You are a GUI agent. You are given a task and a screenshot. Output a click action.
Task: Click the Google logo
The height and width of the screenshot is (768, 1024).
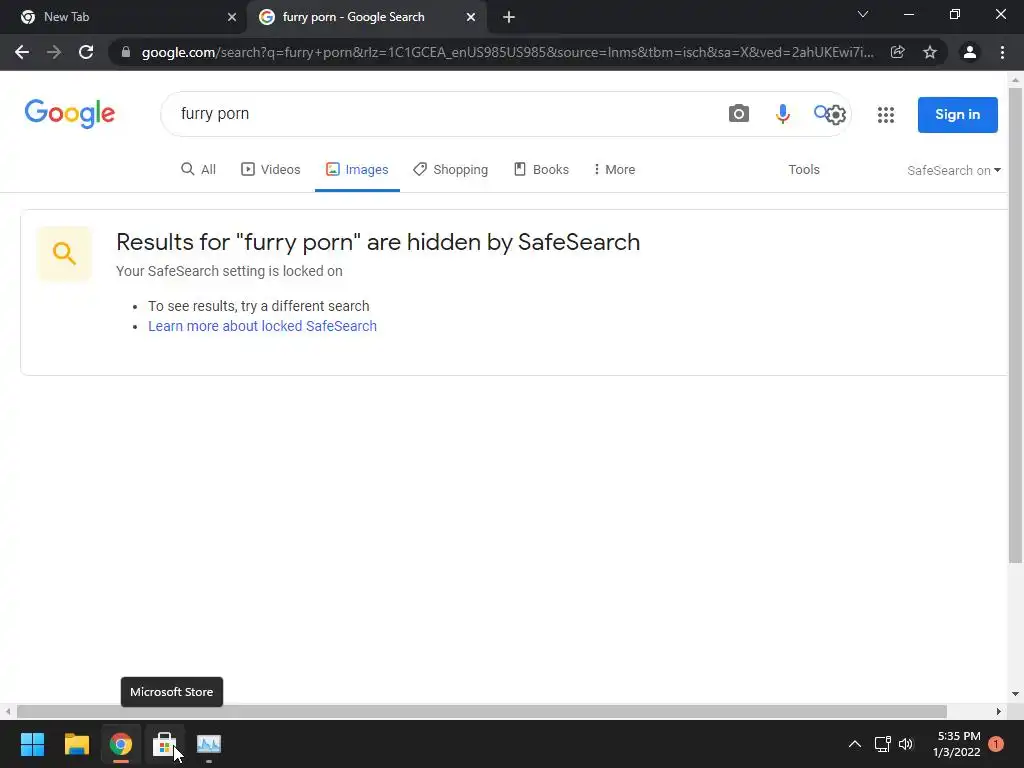tap(70, 114)
